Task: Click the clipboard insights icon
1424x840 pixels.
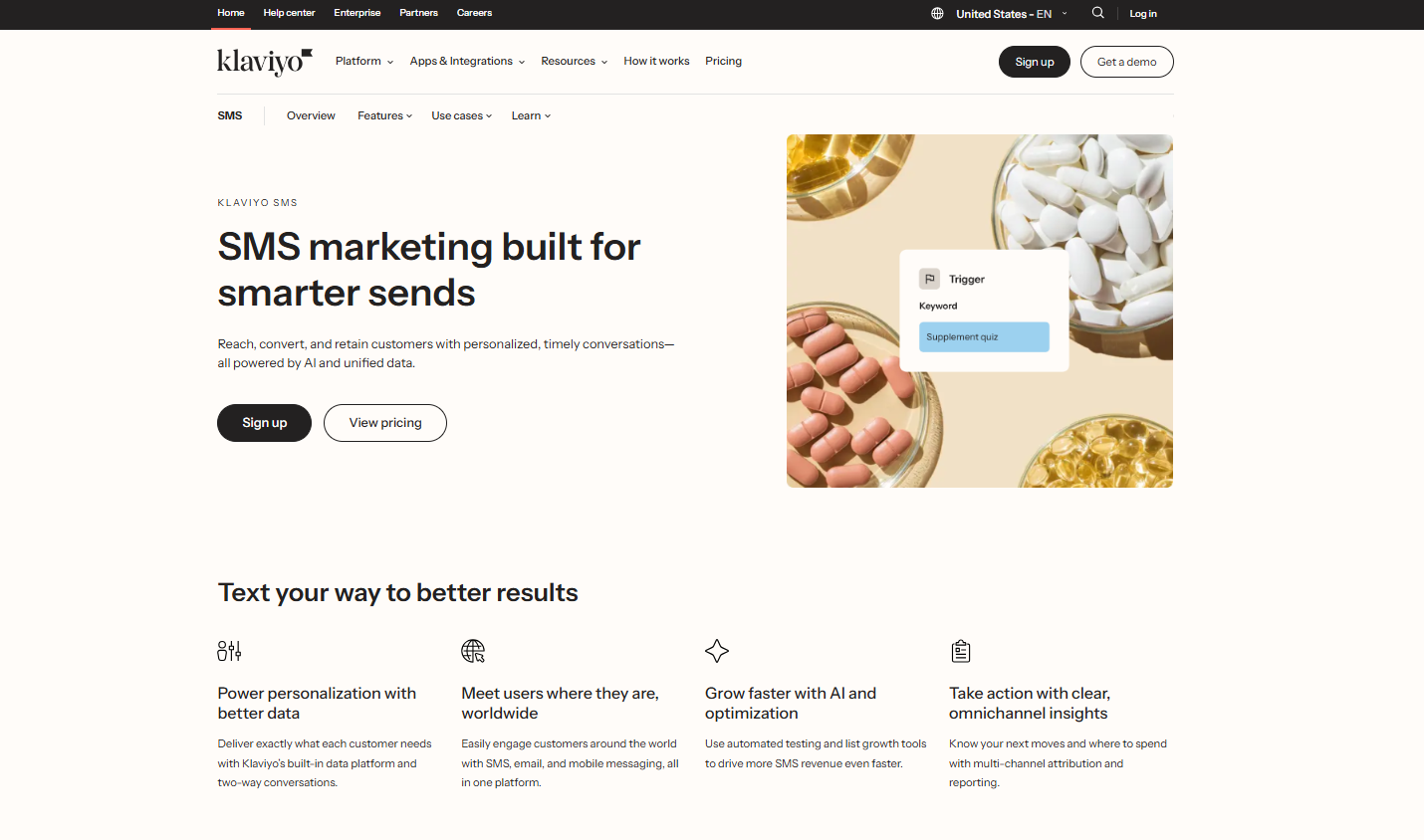Action: coord(961,651)
